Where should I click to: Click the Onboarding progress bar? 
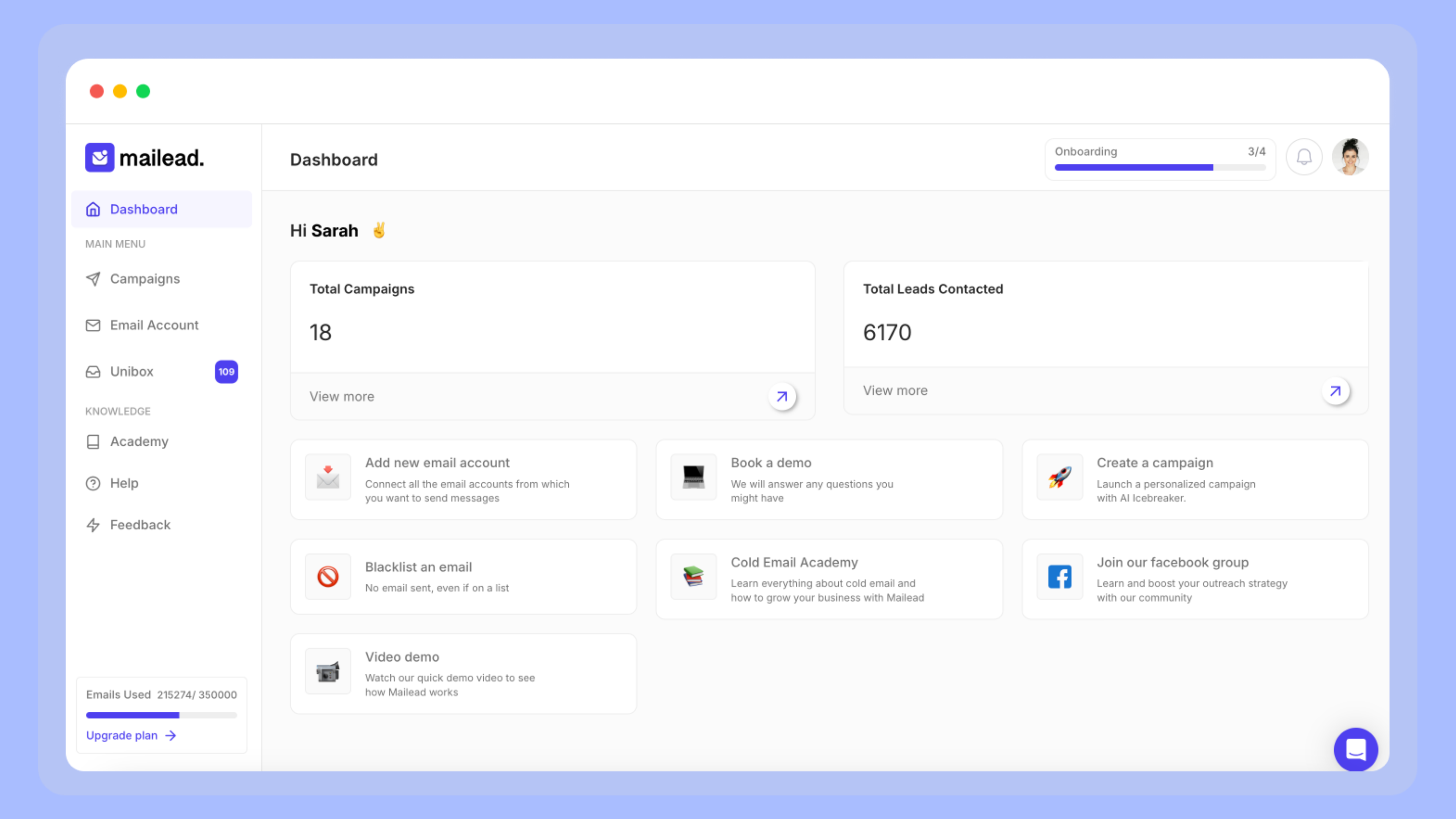click(1160, 167)
